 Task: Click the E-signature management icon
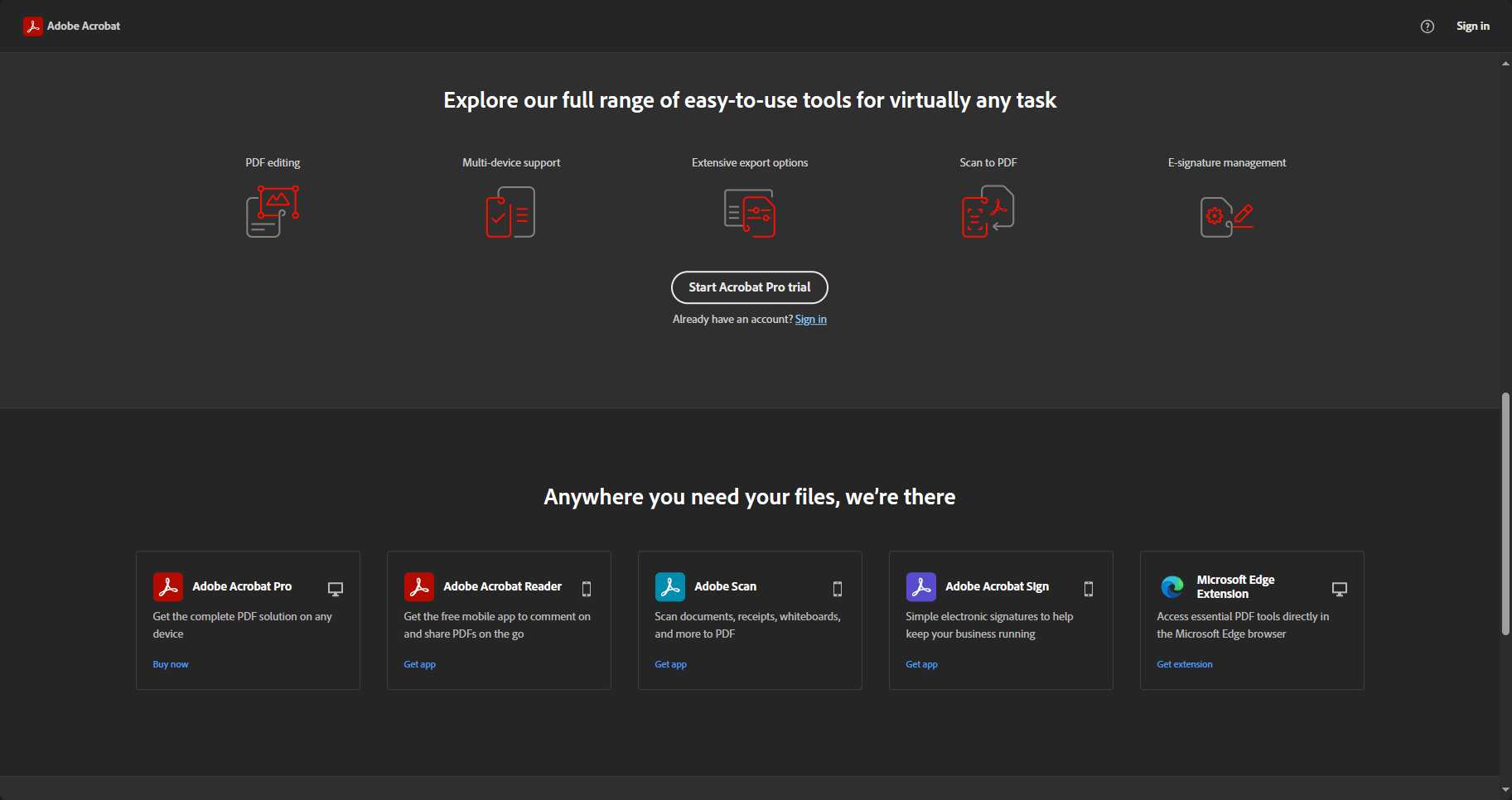[x=1227, y=217]
